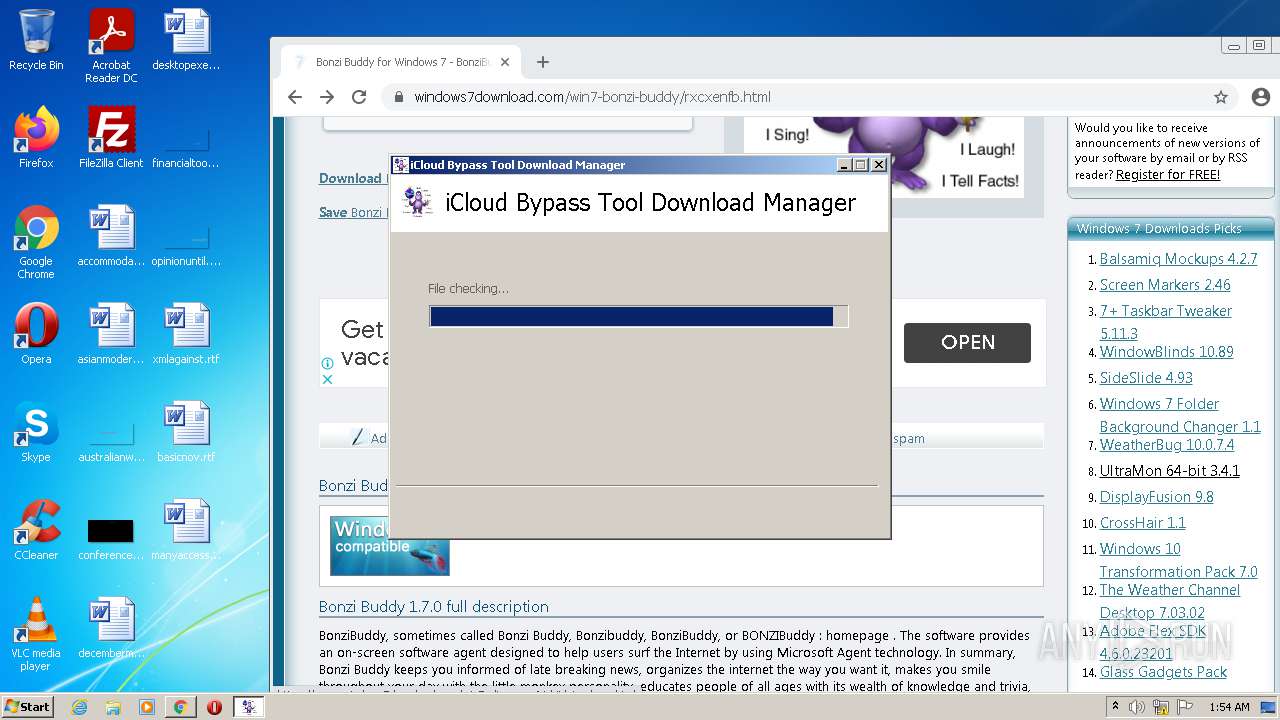Open new tab in Chrome
1280x720 pixels.
point(543,62)
